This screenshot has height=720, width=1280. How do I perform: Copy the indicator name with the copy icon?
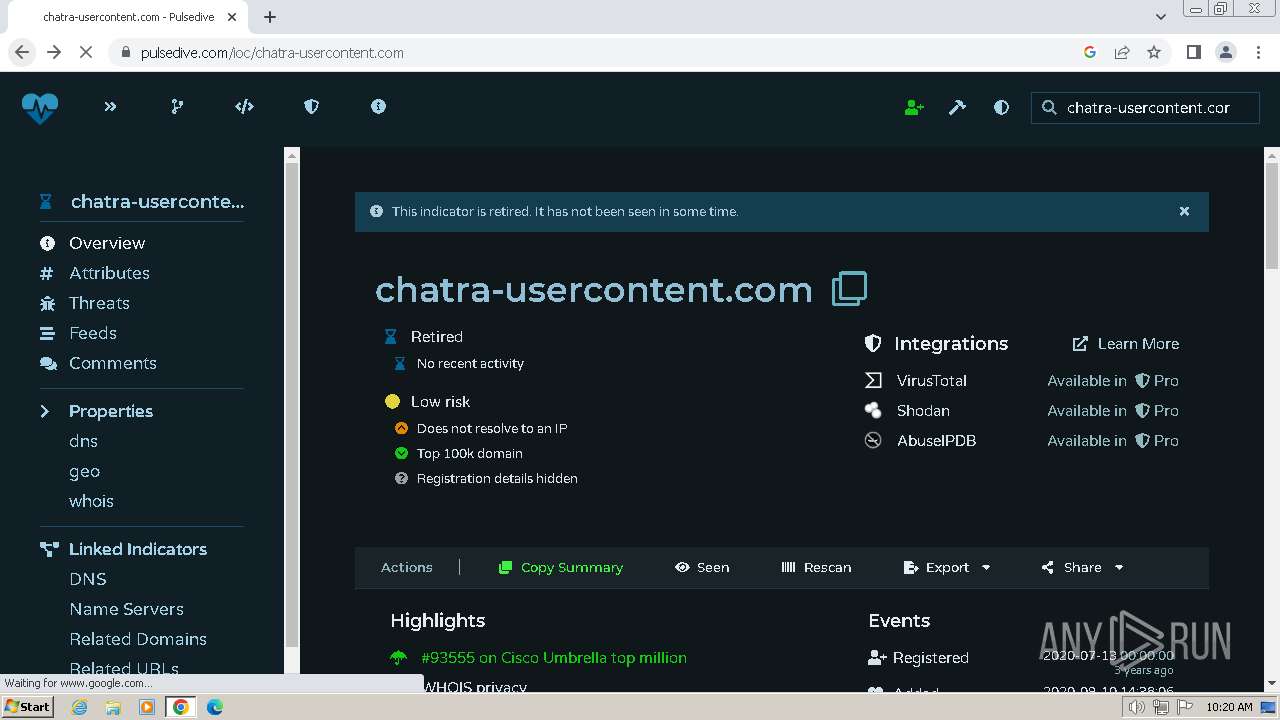coord(849,289)
